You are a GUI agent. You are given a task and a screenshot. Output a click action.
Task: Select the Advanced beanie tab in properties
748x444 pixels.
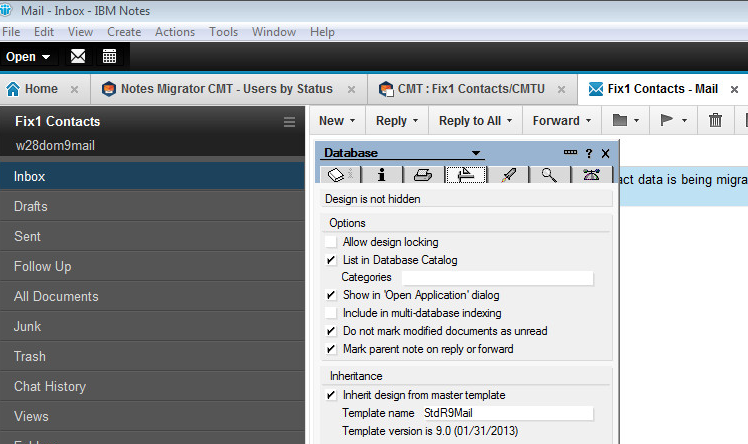(592, 175)
